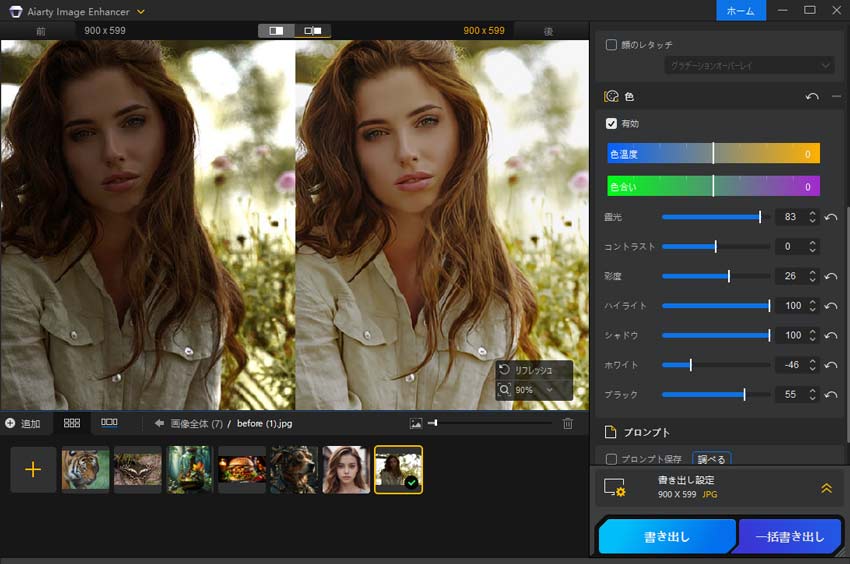Click the ホワイト stepper arrows

coord(812,365)
